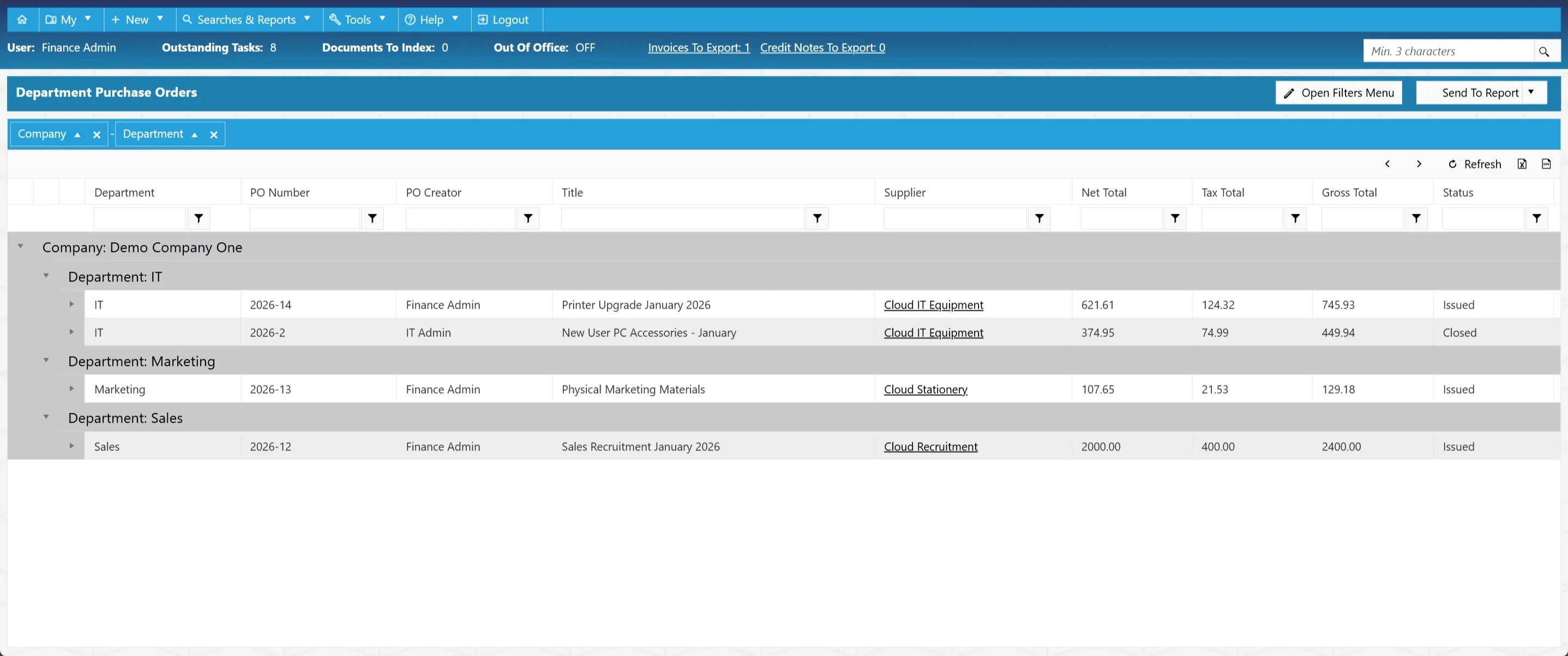Remove the Department grouping chip
This screenshot has height=656, width=1568.
tap(214, 135)
